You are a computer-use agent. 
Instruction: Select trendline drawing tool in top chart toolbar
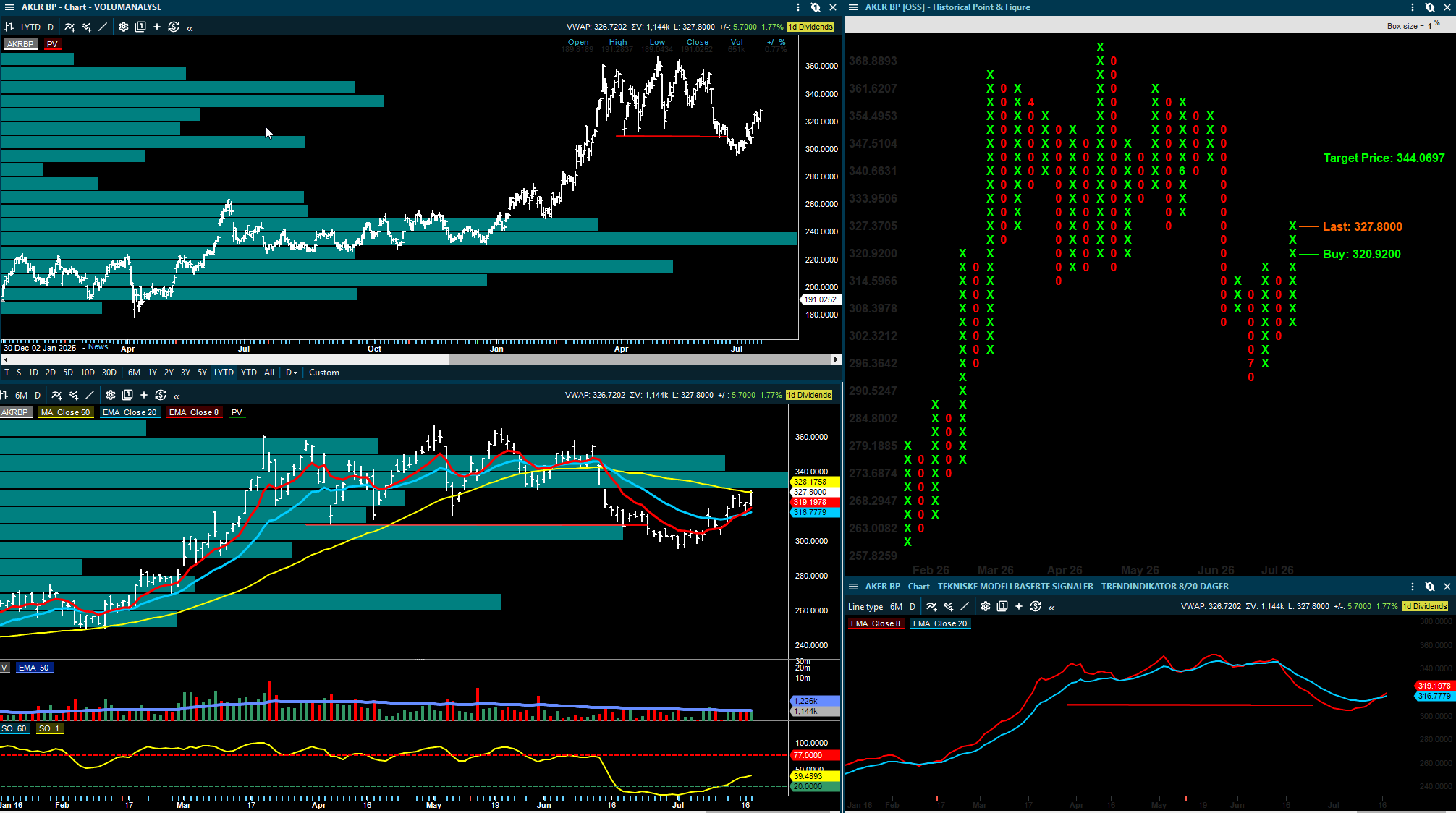[x=103, y=27]
